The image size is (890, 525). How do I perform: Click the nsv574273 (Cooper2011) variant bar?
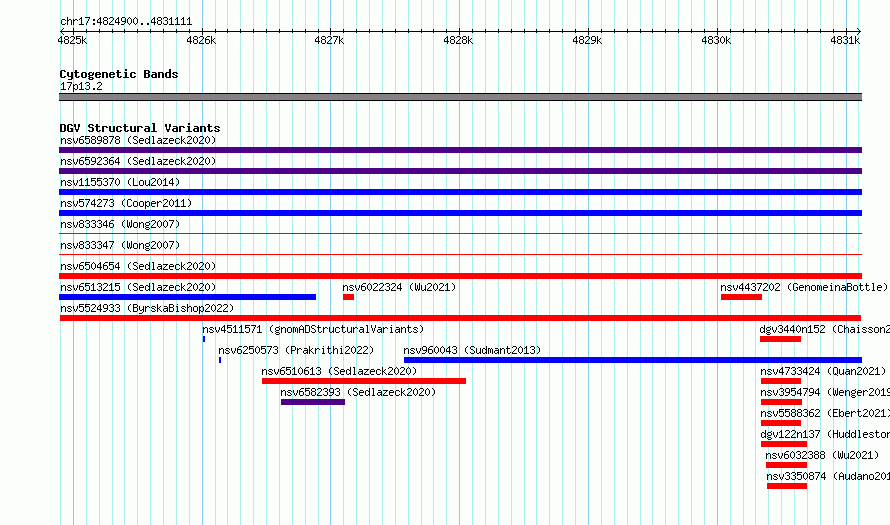460,213
